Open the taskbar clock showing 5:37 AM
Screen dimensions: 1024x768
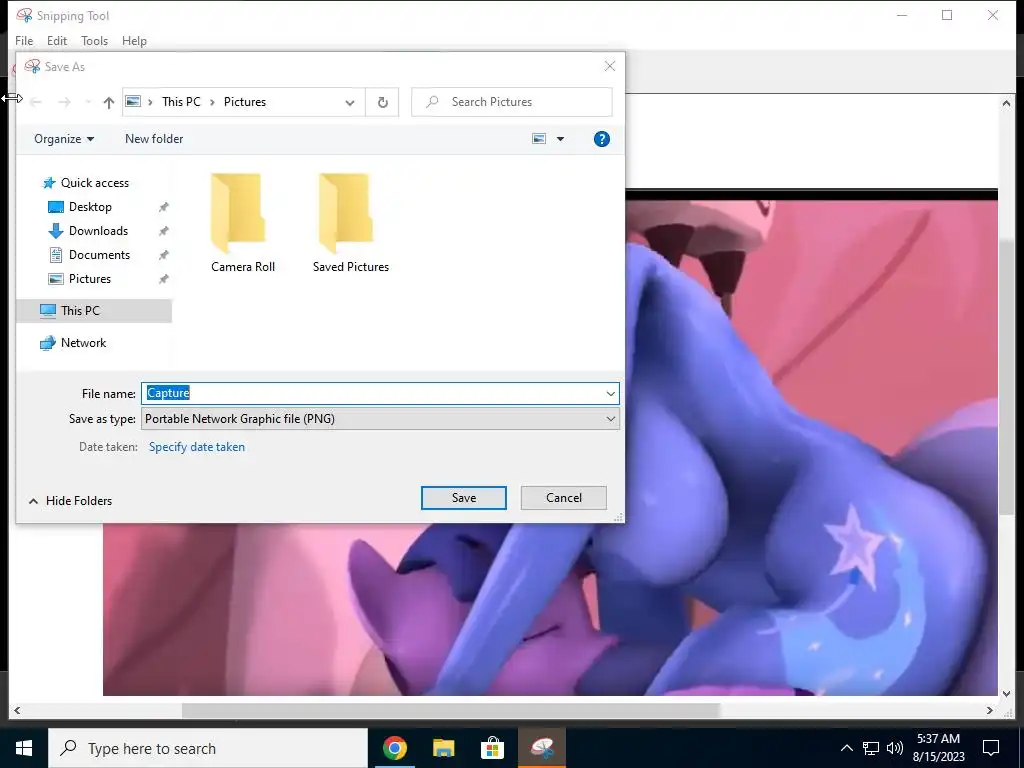(938, 748)
